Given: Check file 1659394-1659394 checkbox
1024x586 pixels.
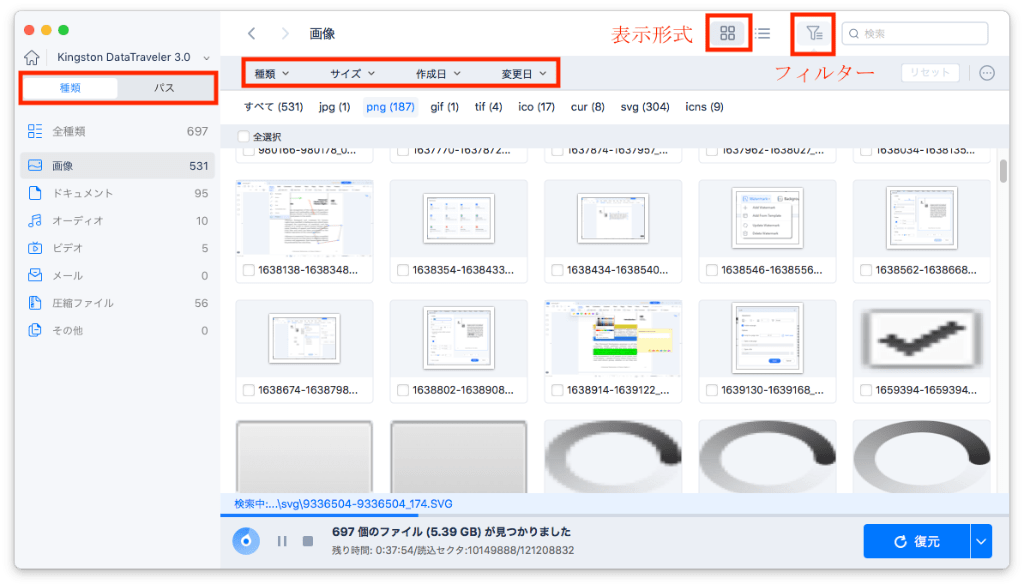Looking at the screenshot, I should 866,390.
